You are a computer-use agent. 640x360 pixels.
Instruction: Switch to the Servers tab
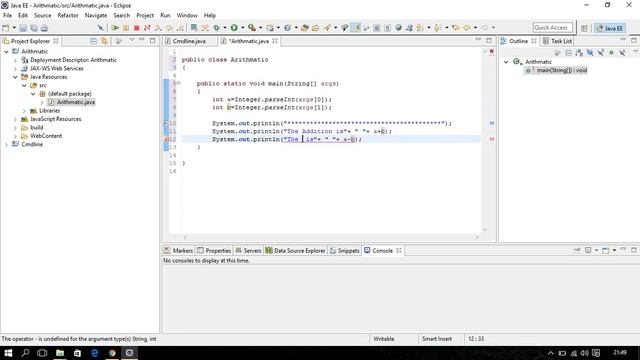[x=248, y=251]
